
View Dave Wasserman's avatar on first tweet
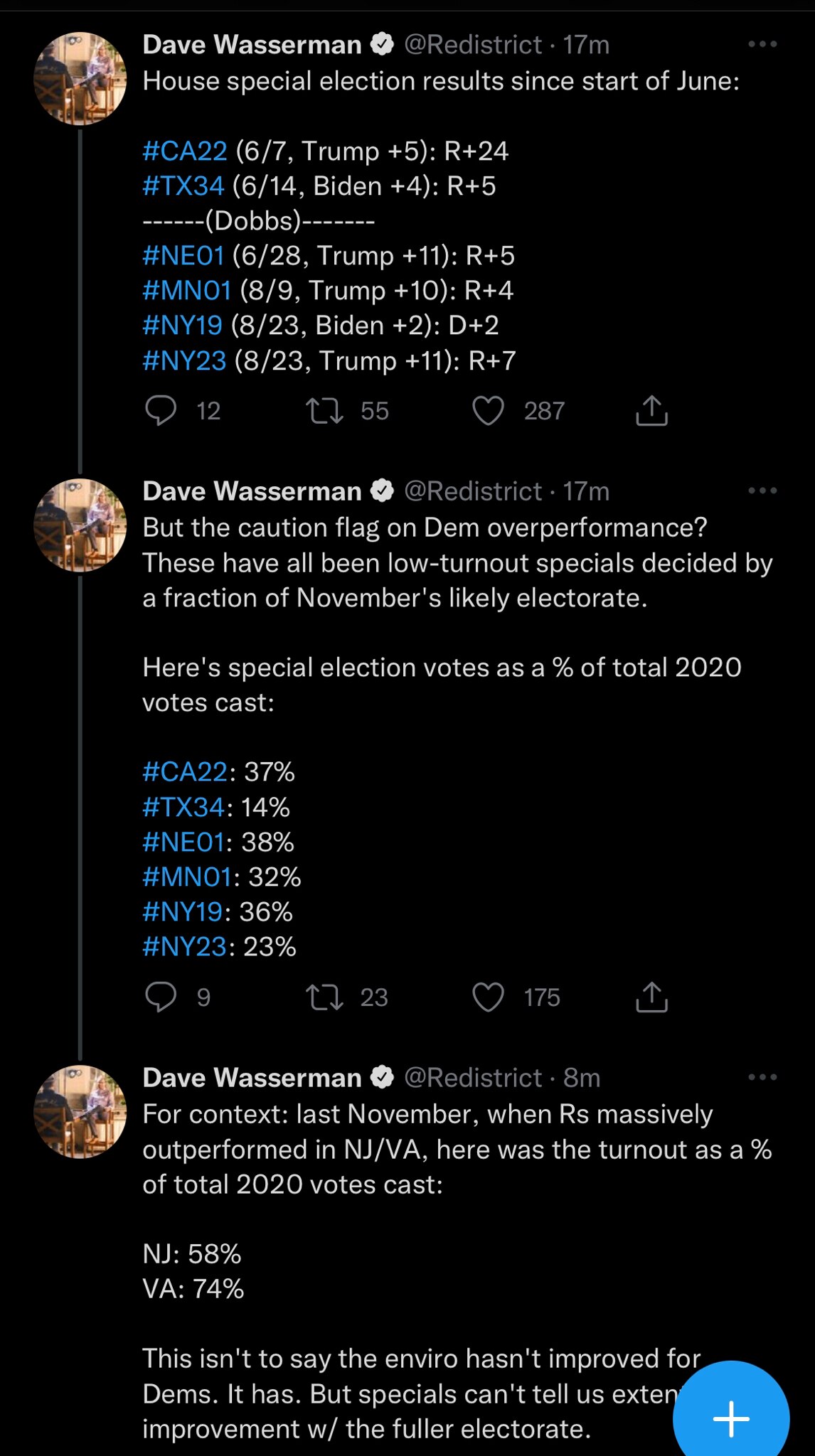click(80, 78)
